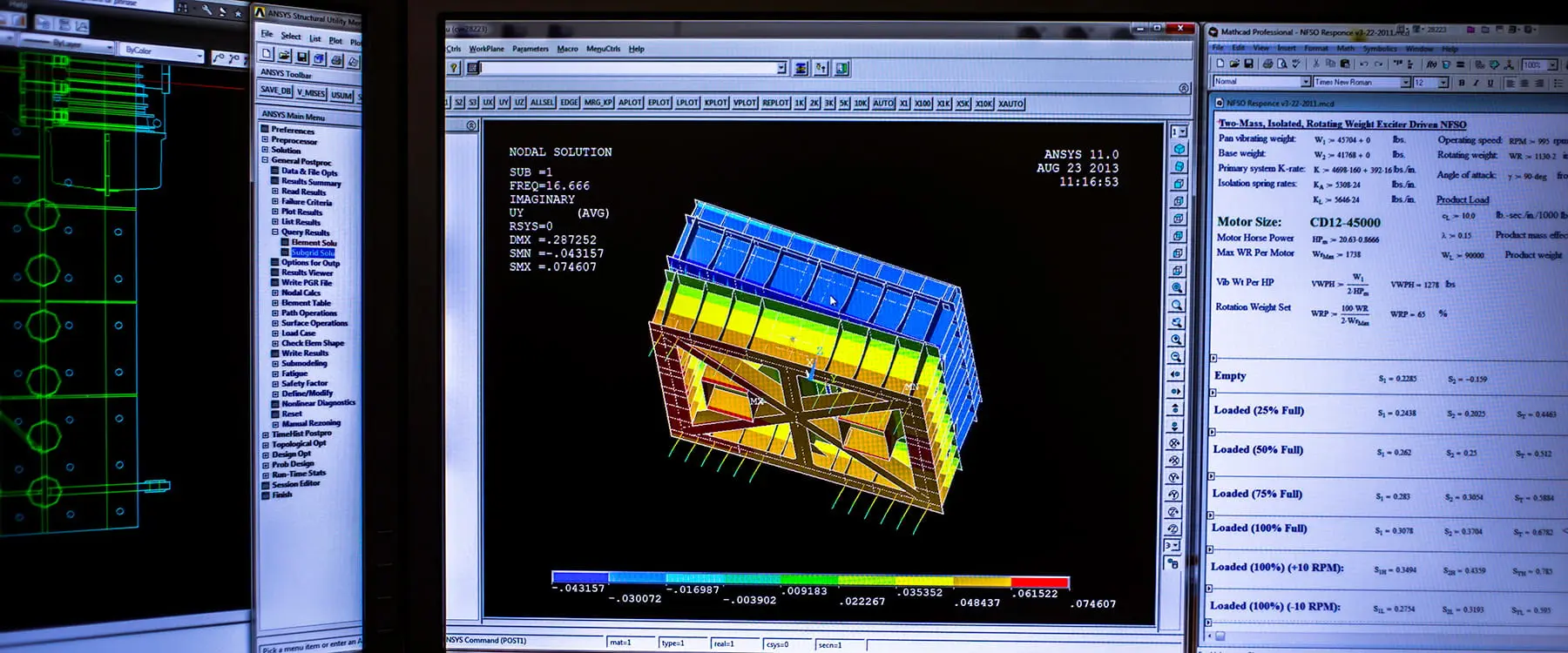Open the Parameters menu

[x=531, y=49]
